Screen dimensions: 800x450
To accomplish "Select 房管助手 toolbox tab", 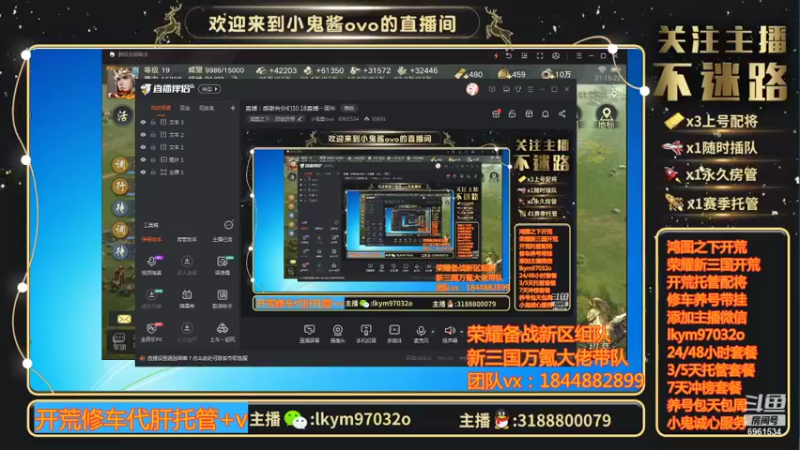I will (187, 239).
